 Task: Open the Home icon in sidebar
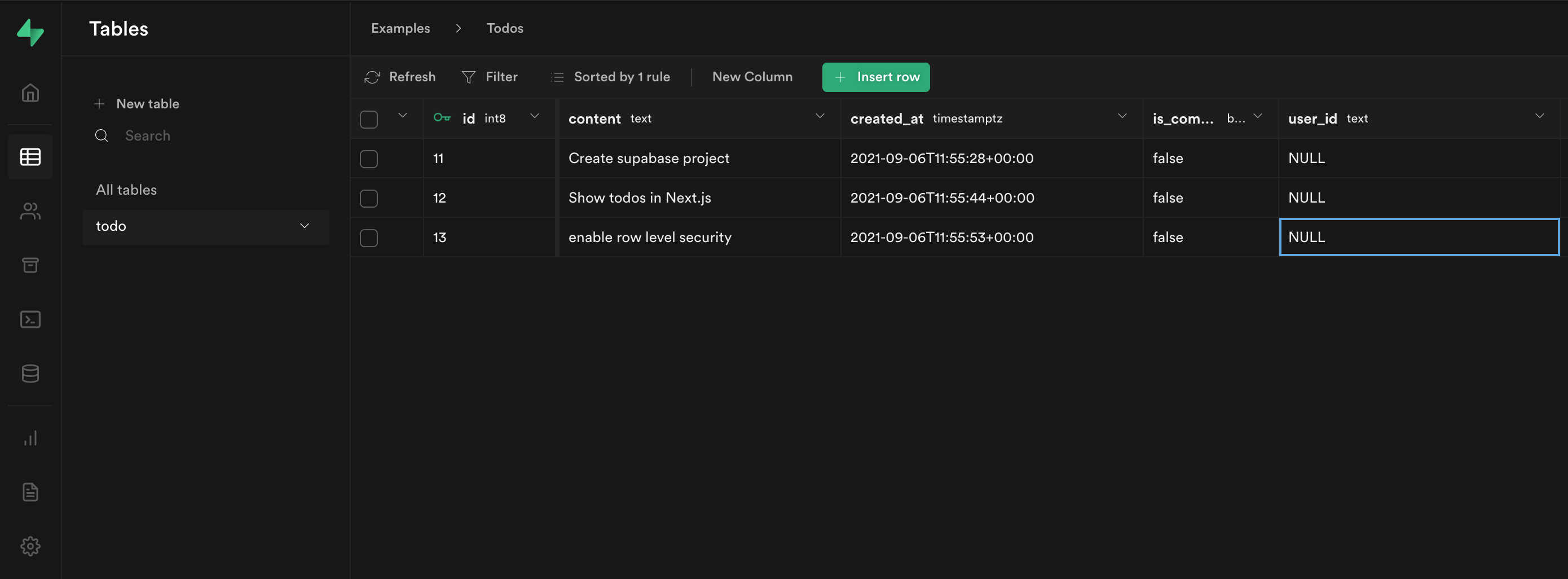pyautogui.click(x=30, y=93)
